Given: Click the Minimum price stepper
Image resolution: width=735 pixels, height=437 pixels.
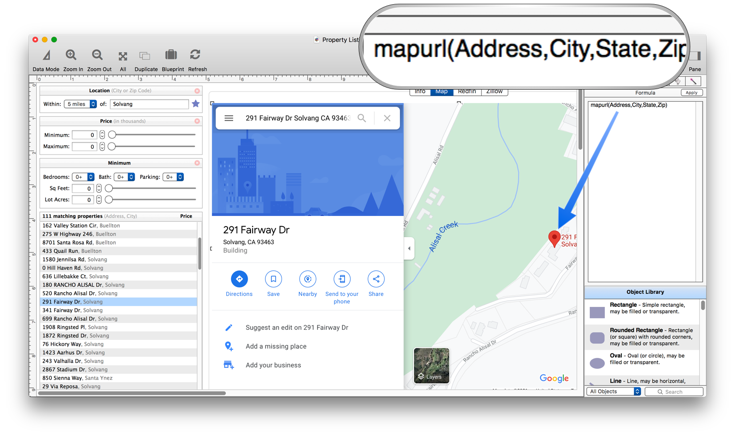Looking at the screenshot, I should click(x=102, y=135).
